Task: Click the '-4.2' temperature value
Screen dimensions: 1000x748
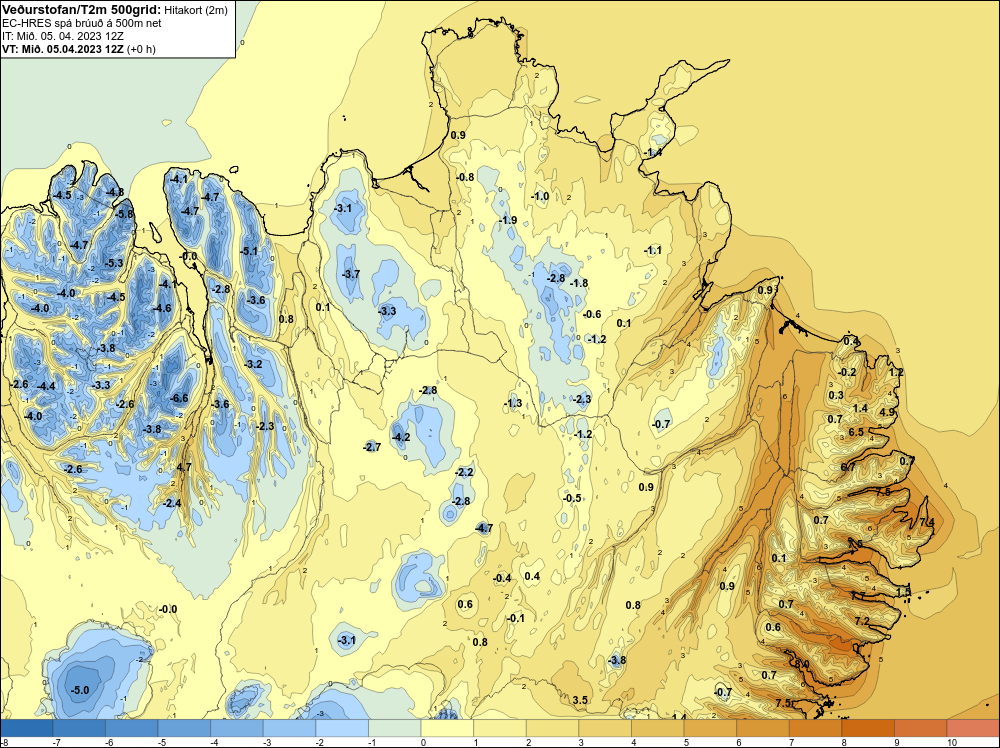Action: pyautogui.click(x=401, y=437)
